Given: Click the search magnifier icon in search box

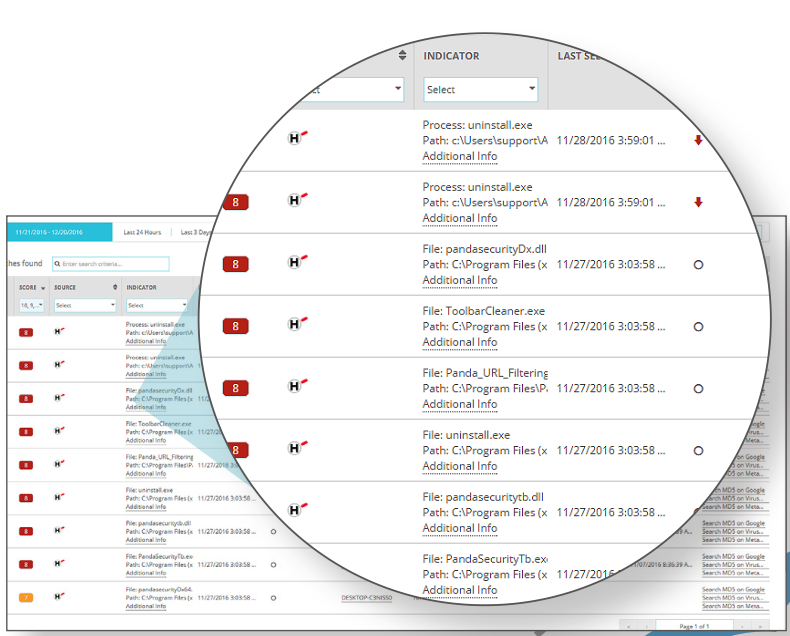Looking at the screenshot, I should coord(57,264).
